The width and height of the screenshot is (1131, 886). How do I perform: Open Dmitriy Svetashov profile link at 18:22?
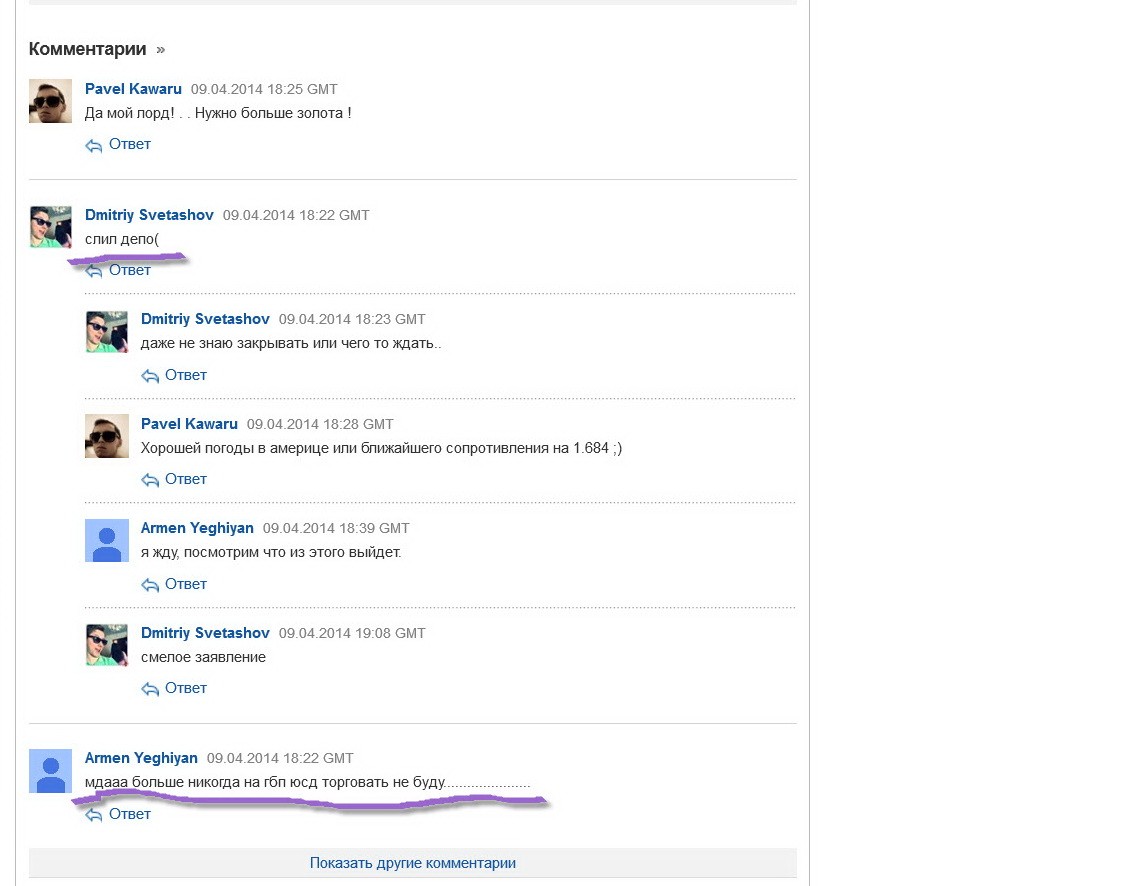(149, 215)
